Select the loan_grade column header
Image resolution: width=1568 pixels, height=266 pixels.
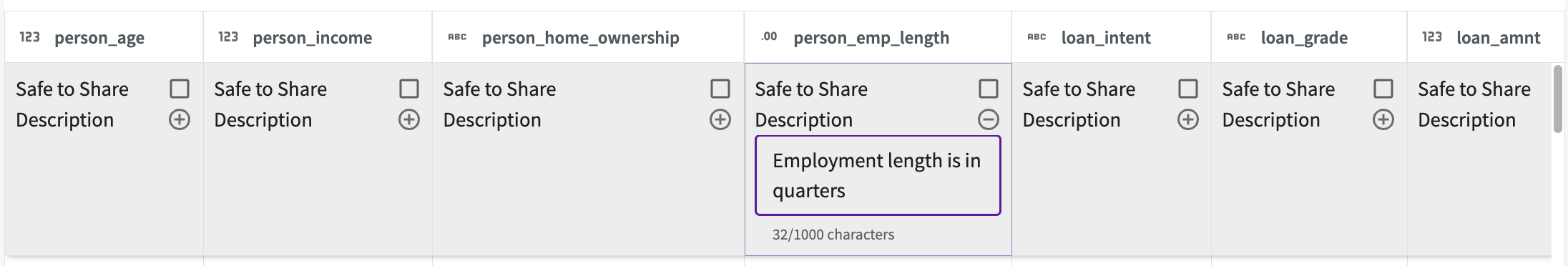pyautogui.click(x=1308, y=37)
